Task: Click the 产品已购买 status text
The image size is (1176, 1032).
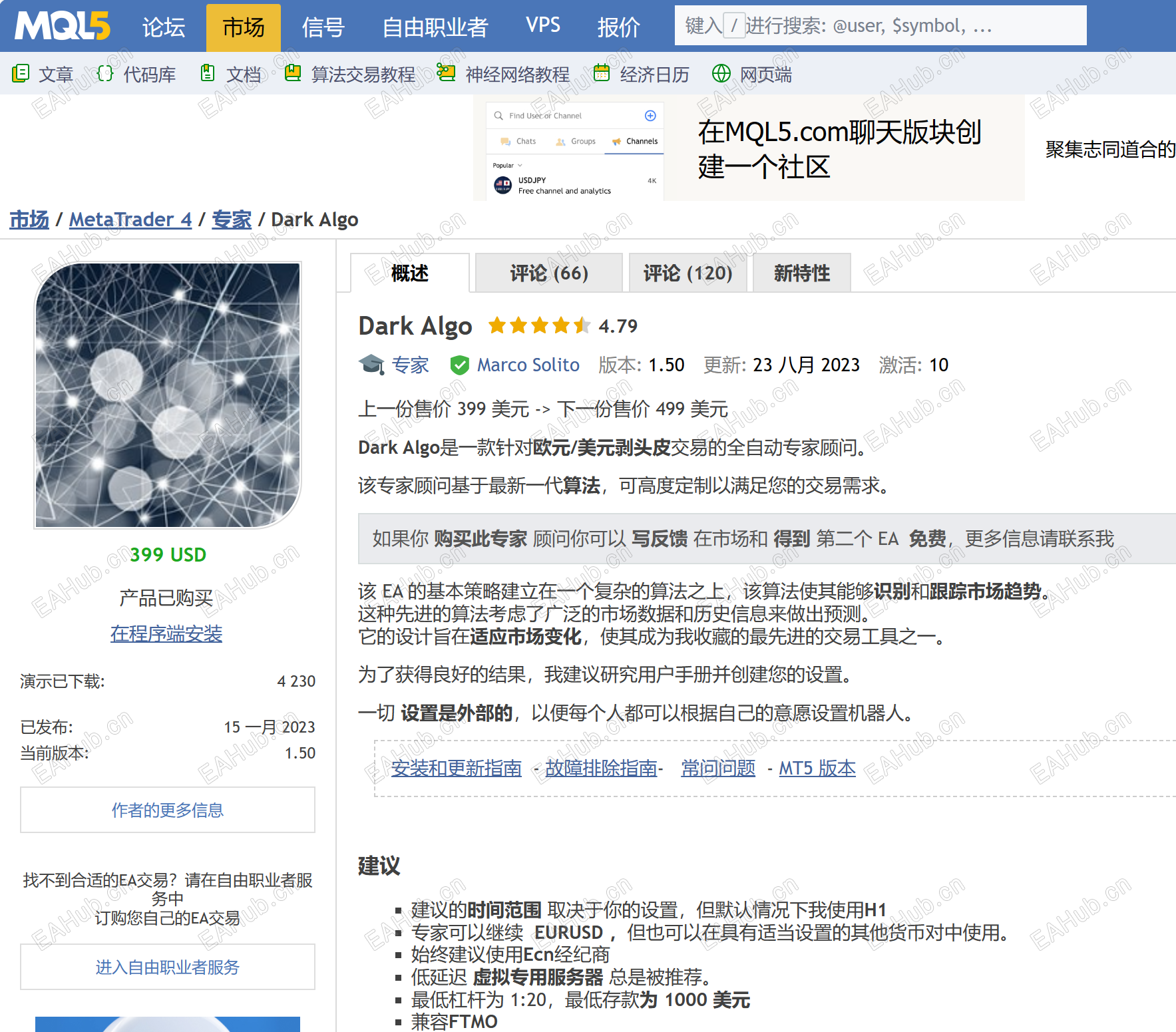Action: tap(166, 598)
